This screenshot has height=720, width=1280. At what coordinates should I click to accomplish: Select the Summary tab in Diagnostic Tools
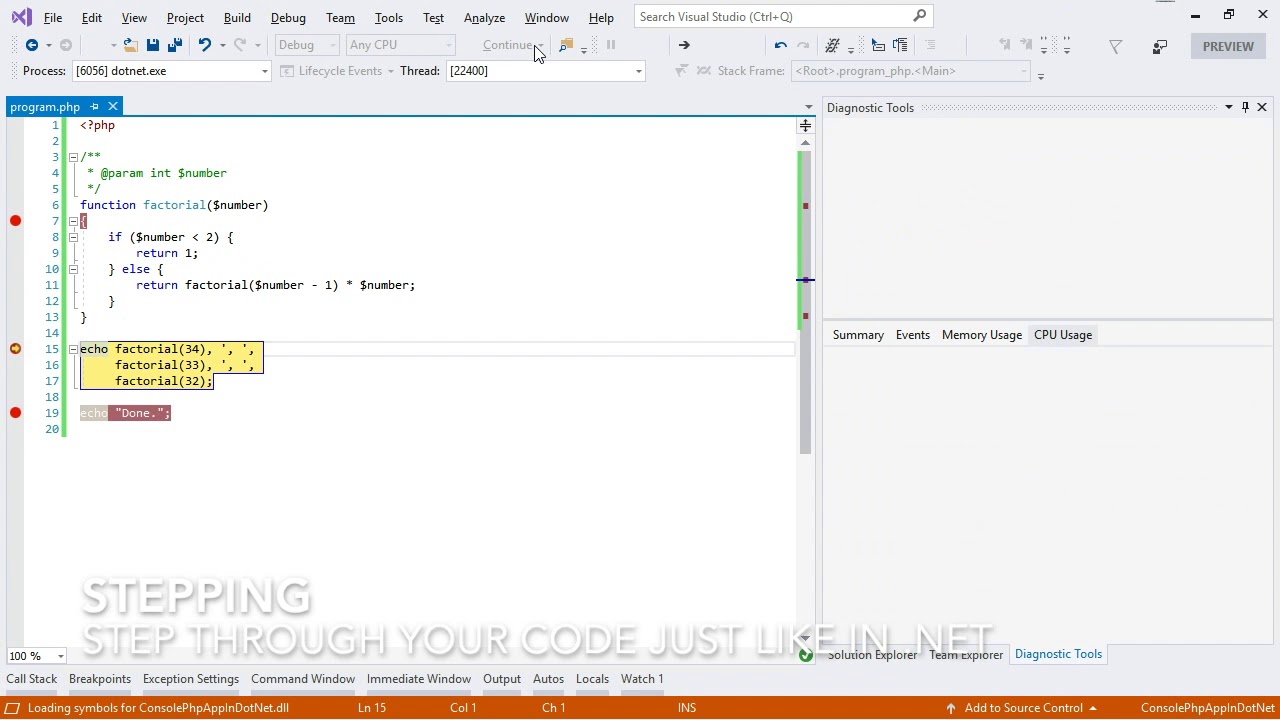858,335
